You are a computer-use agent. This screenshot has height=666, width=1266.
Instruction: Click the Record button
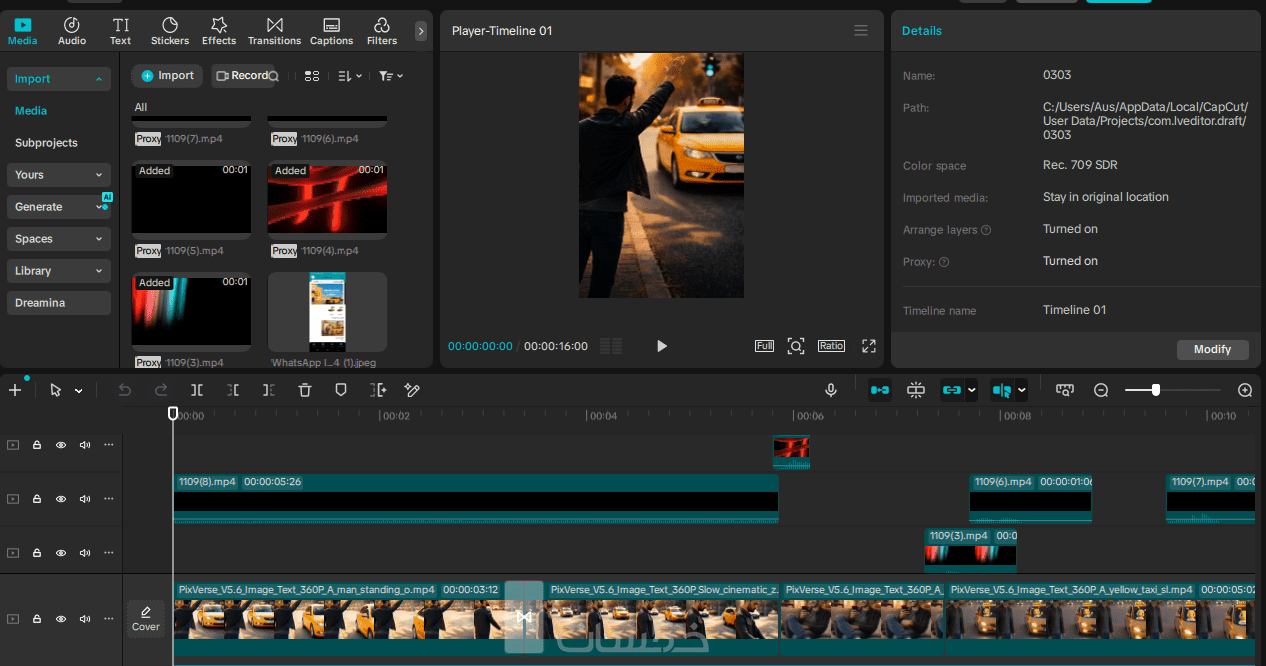242,76
